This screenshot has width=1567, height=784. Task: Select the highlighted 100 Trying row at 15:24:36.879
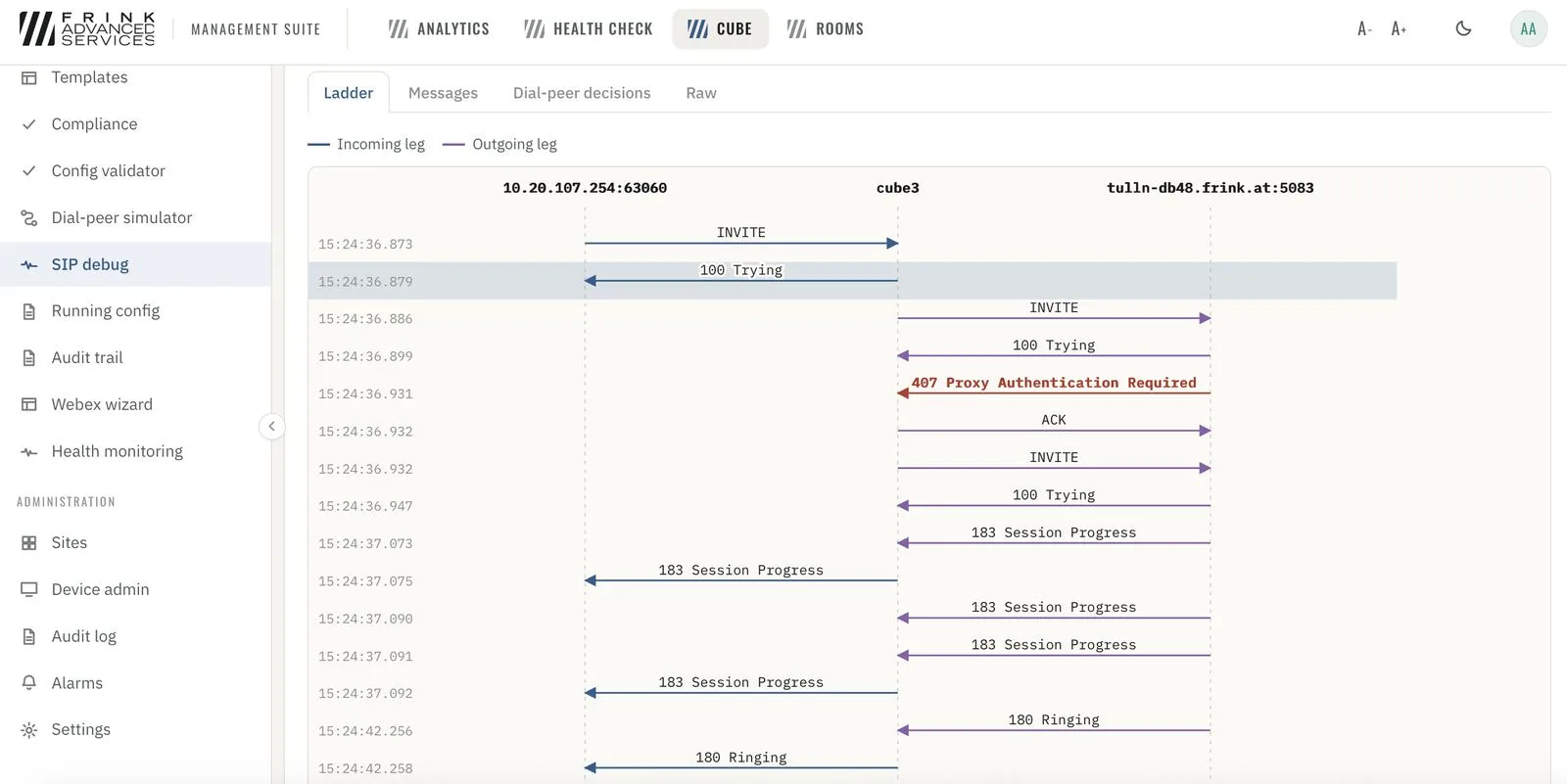[852, 281]
